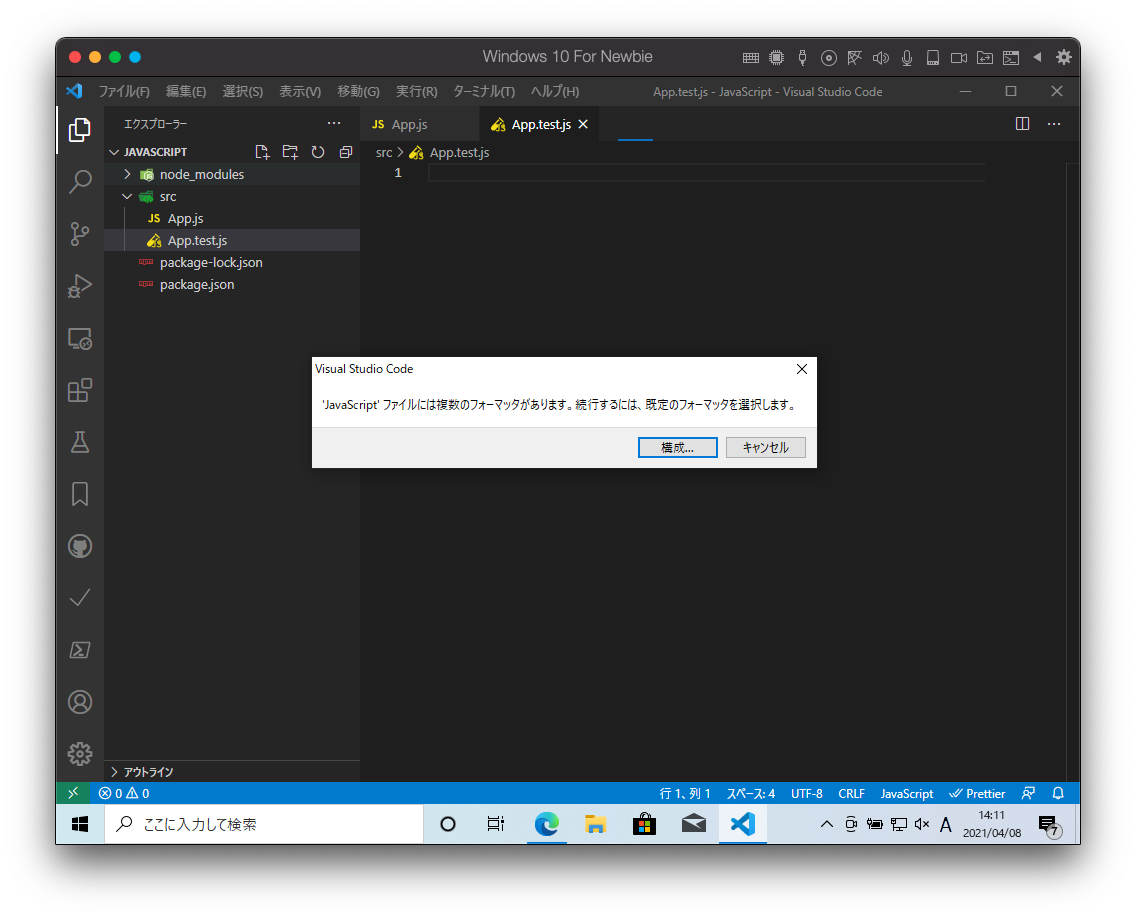Create a new file in JAVASCRIPT folder
The height and width of the screenshot is (918, 1136).
[x=262, y=152]
